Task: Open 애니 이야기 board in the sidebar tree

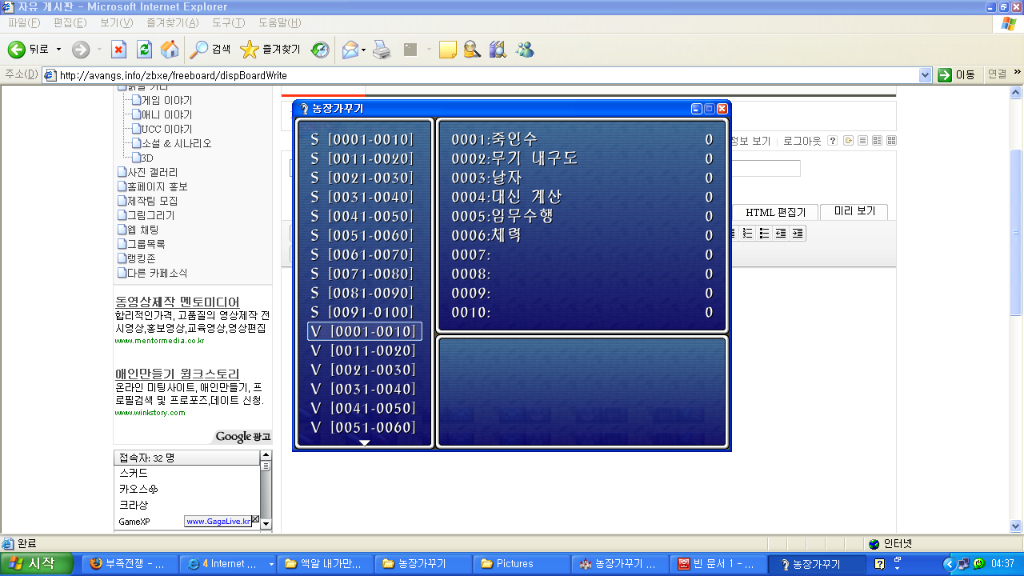Action: click(167, 115)
